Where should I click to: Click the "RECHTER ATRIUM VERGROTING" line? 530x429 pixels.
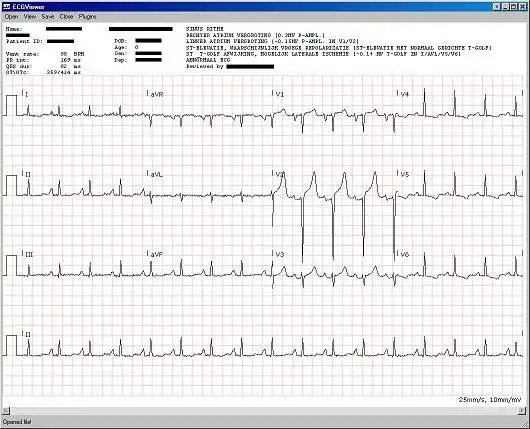tap(255, 35)
